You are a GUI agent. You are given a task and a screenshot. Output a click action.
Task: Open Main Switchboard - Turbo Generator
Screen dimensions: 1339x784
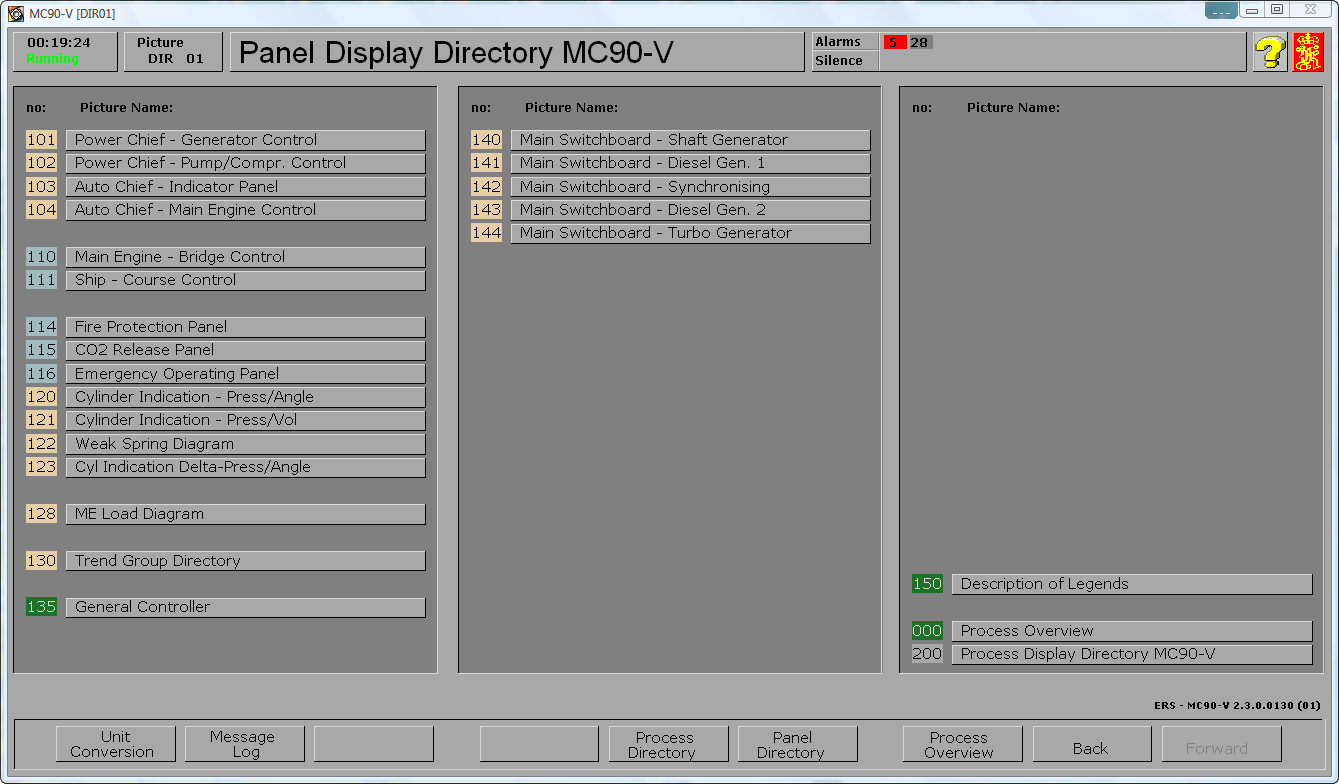point(690,233)
